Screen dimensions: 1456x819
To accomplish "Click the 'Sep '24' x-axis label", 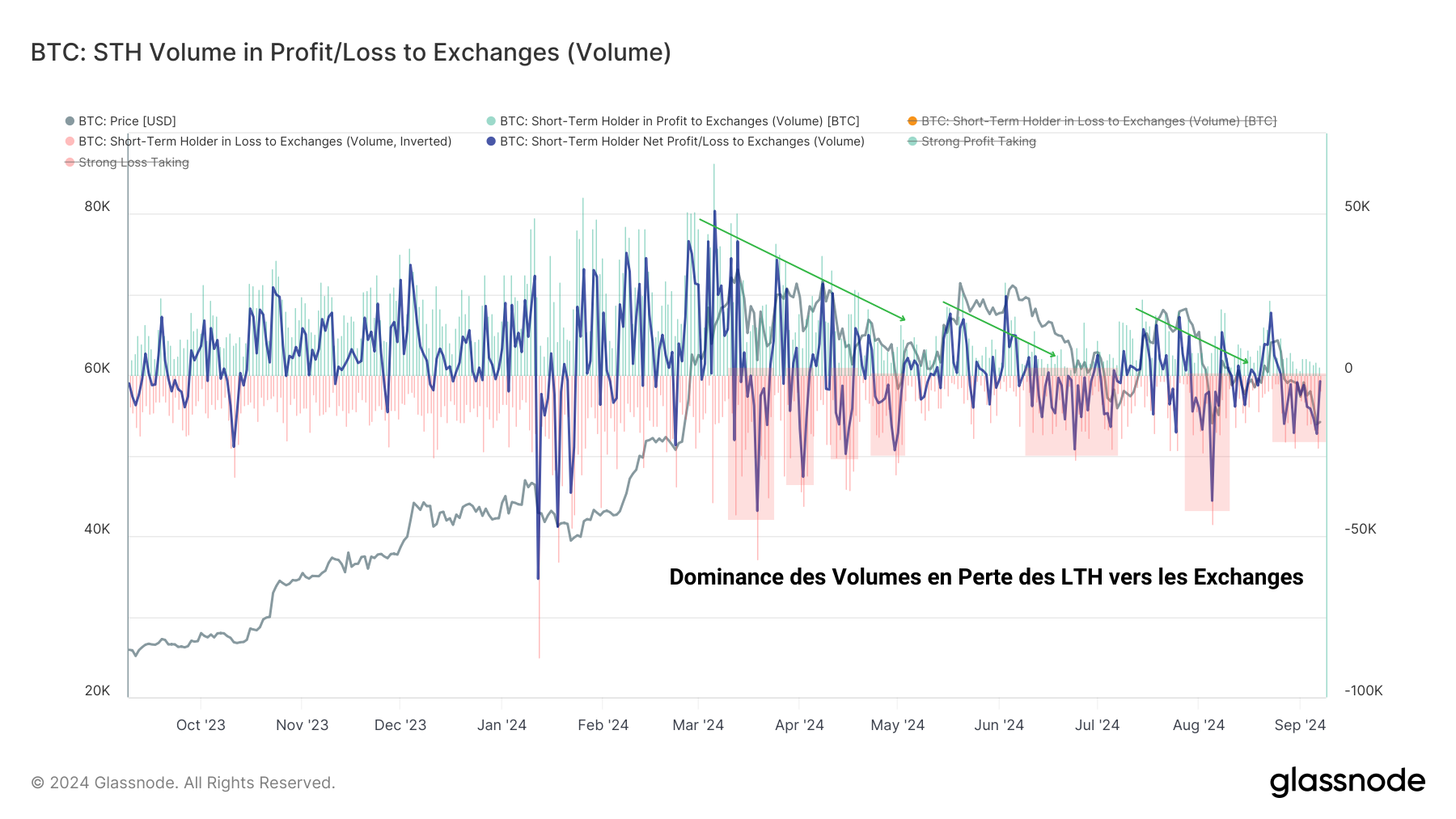I will [x=1299, y=725].
